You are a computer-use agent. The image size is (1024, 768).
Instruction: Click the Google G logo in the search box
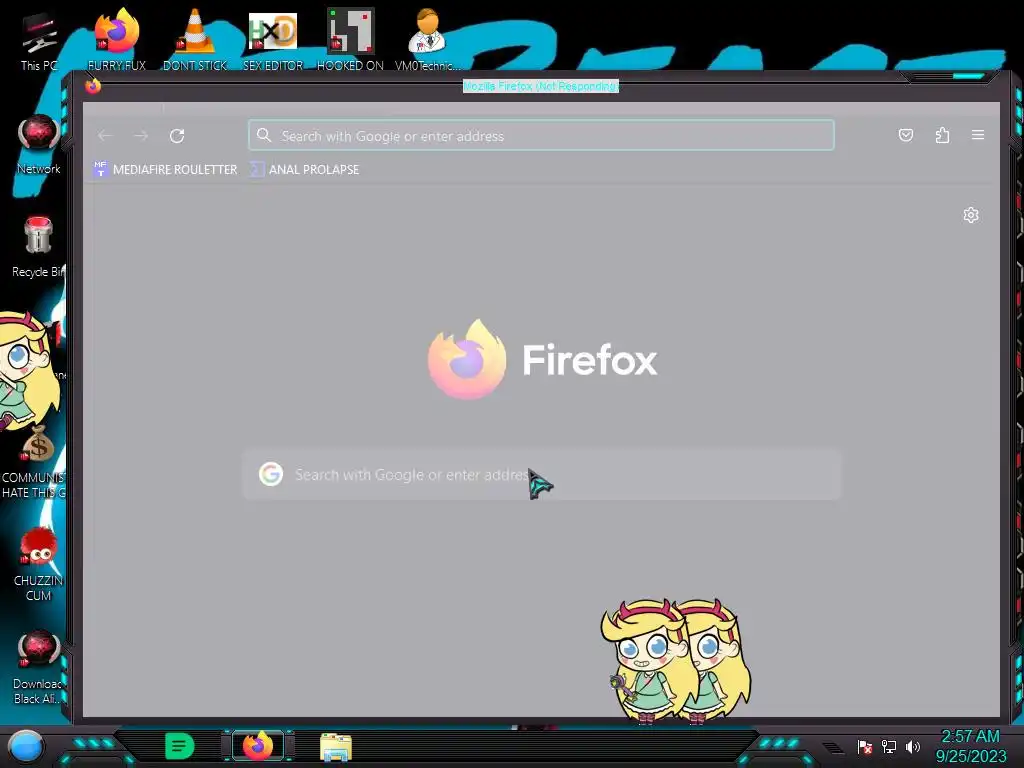point(271,474)
